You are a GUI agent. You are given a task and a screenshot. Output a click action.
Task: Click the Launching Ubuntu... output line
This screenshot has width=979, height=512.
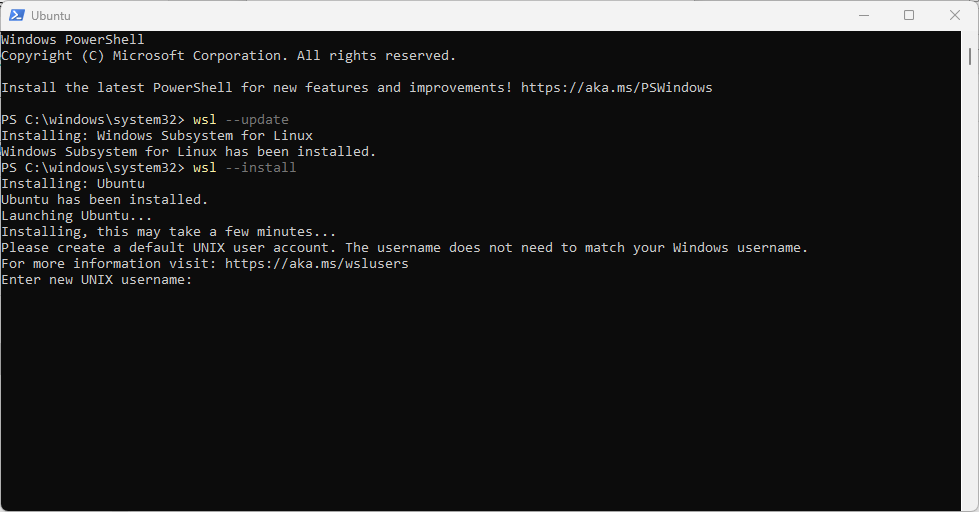click(x=76, y=215)
